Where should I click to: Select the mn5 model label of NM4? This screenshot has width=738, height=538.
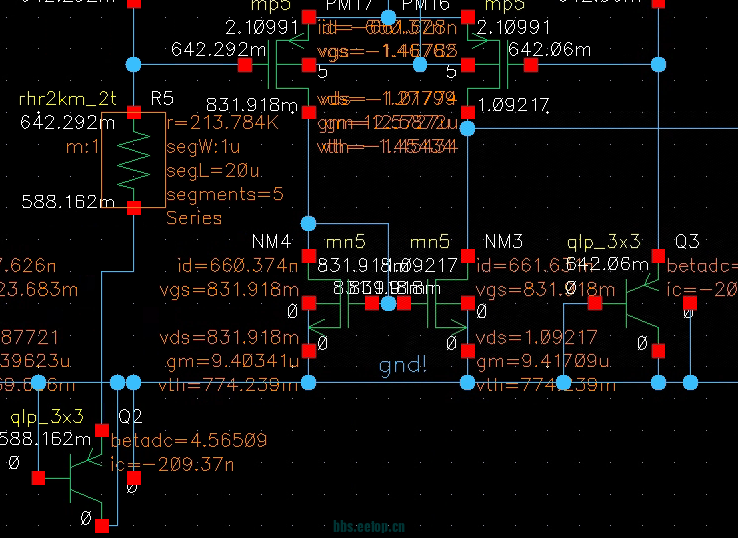(x=345, y=242)
